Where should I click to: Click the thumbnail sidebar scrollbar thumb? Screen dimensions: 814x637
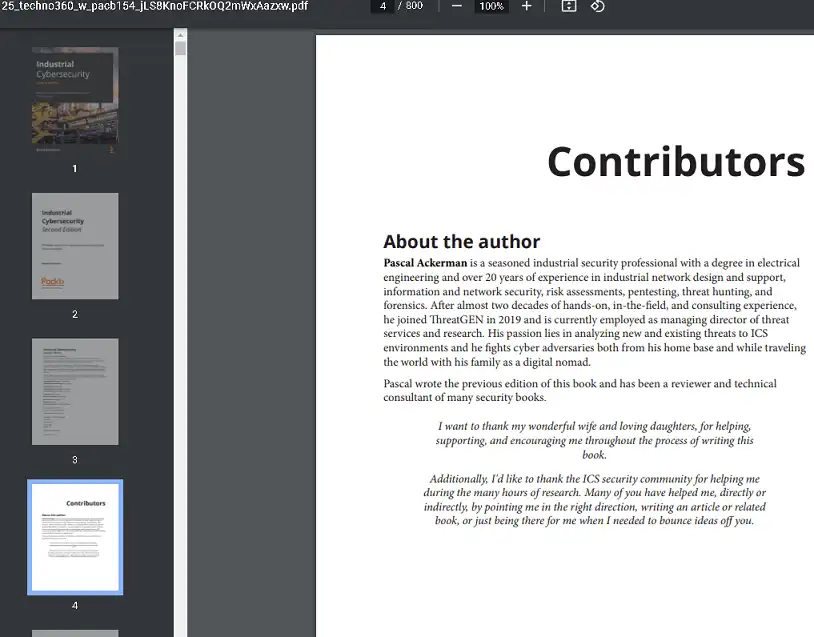180,48
